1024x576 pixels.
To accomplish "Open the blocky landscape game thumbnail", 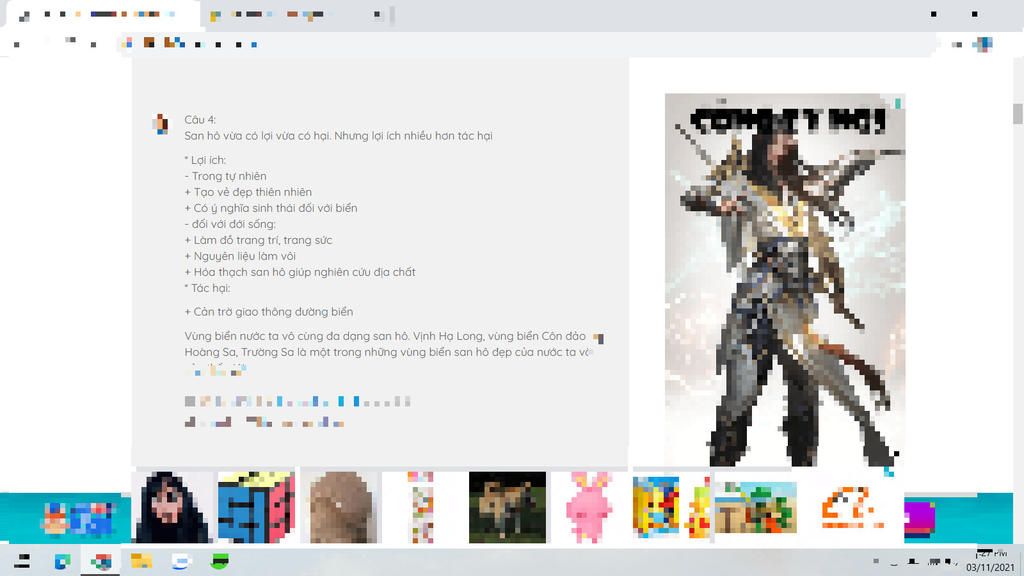I will click(x=756, y=507).
